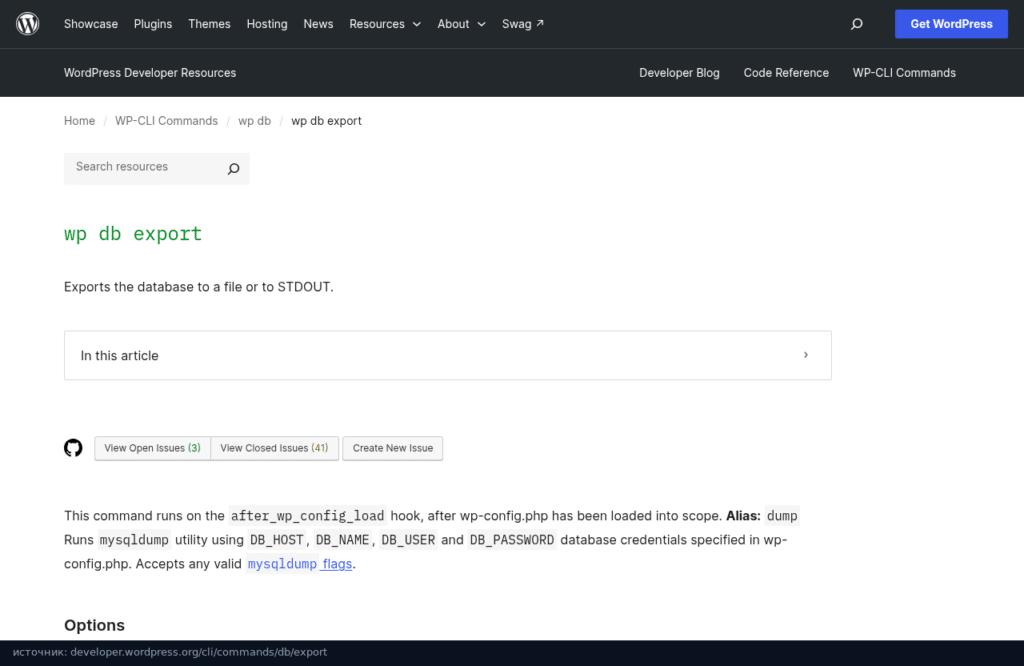Click the DB_HOST code text

tap(277, 540)
